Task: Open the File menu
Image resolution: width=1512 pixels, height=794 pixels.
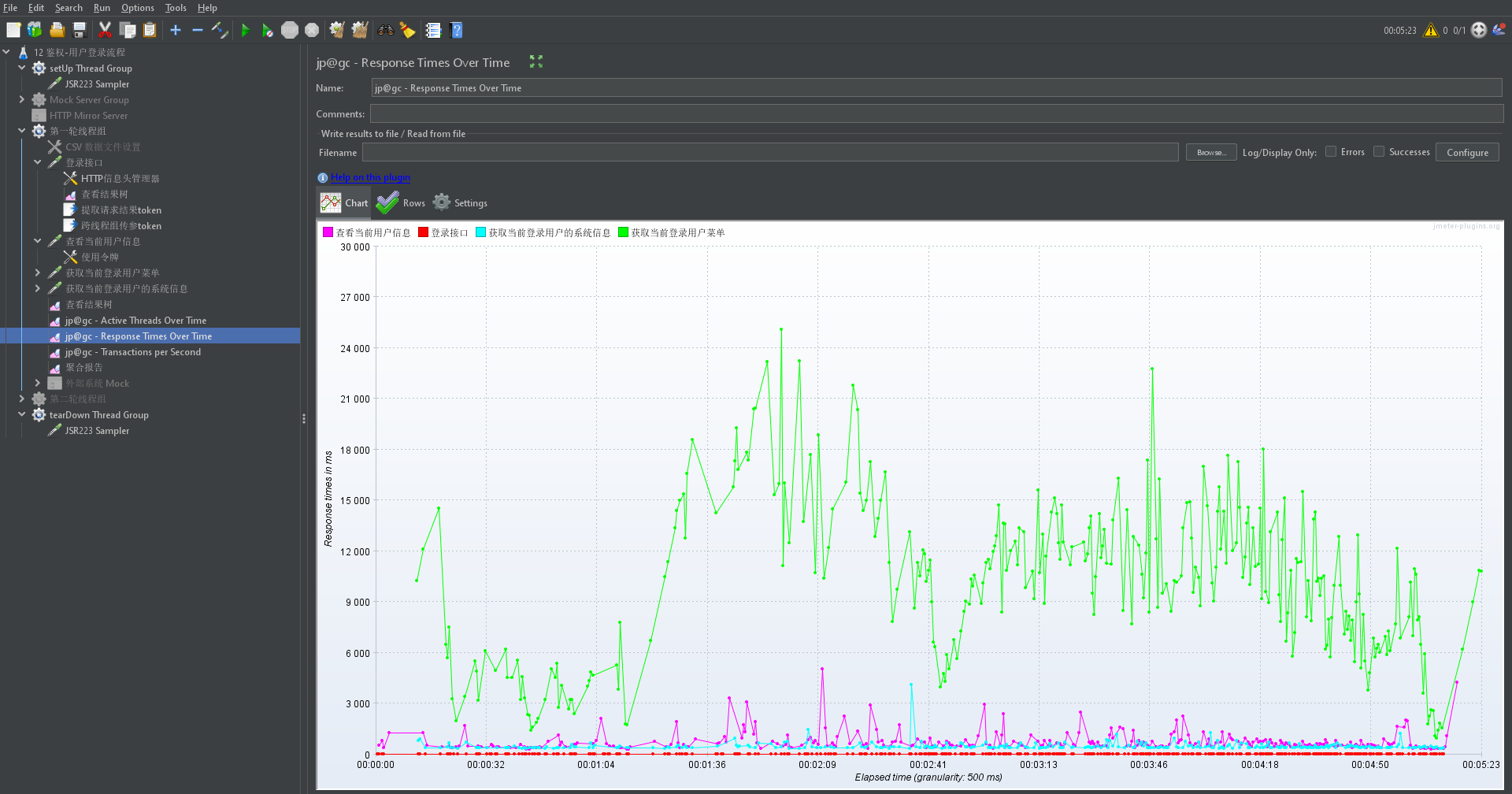Action: click(10, 8)
